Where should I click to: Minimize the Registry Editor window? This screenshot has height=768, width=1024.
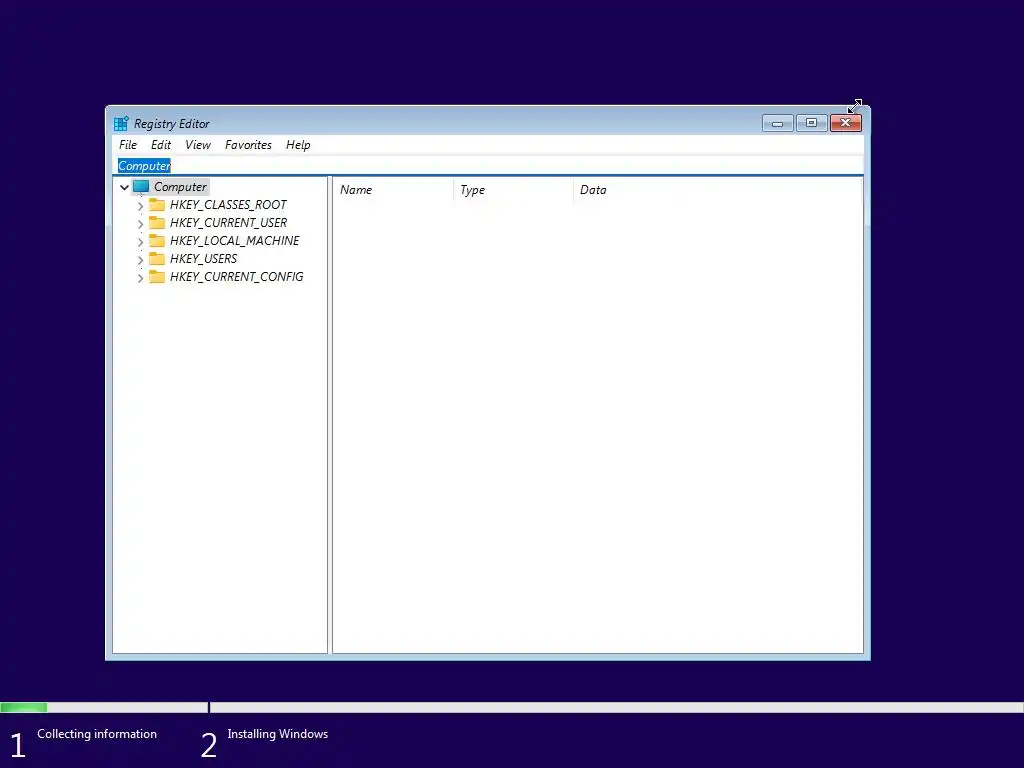coord(777,123)
